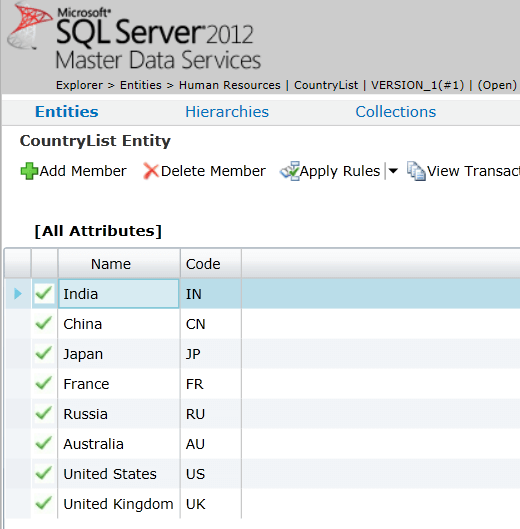Click the green plus Add Member icon

coord(29,171)
